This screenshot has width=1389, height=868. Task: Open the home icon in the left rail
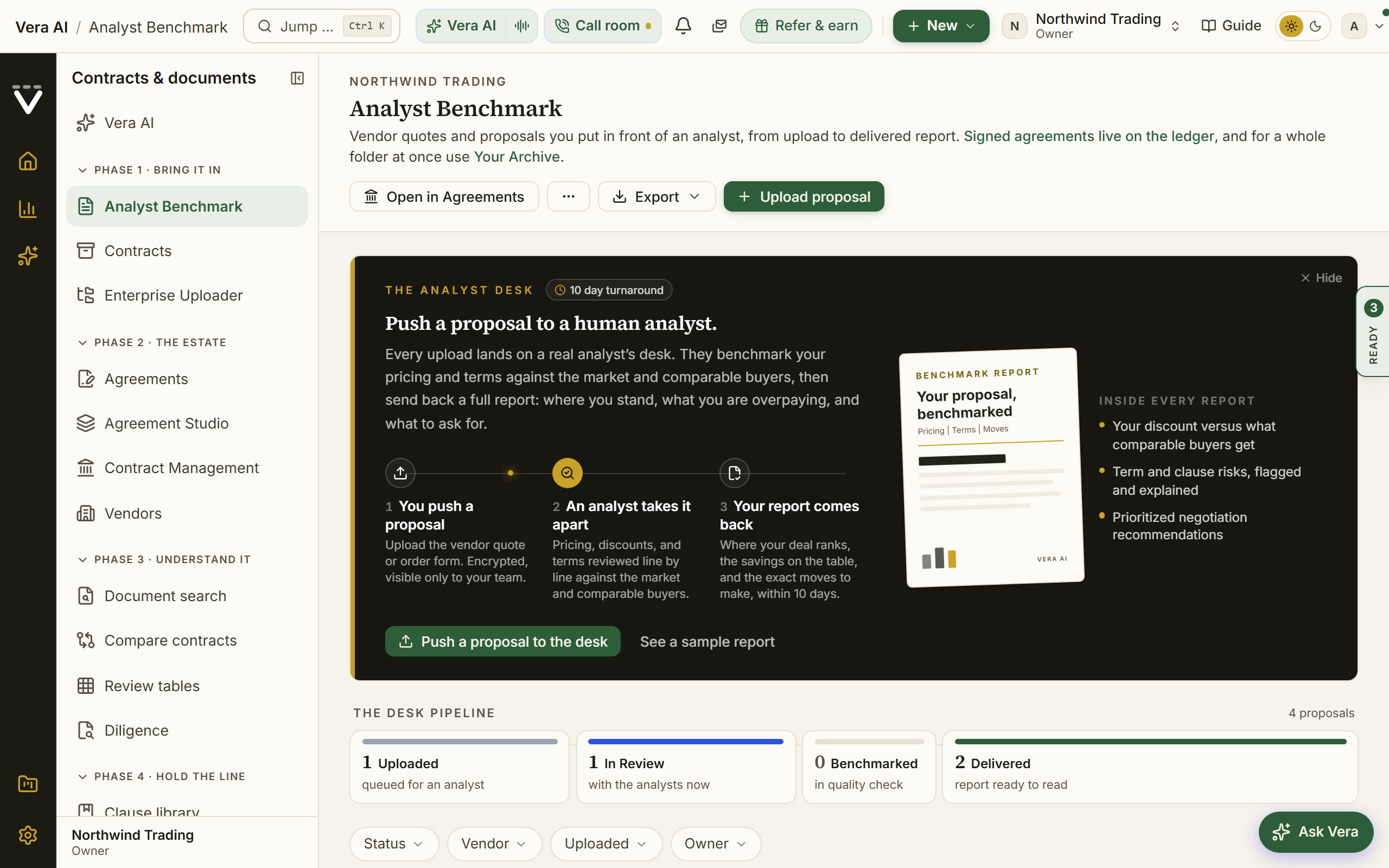(x=28, y=161)
